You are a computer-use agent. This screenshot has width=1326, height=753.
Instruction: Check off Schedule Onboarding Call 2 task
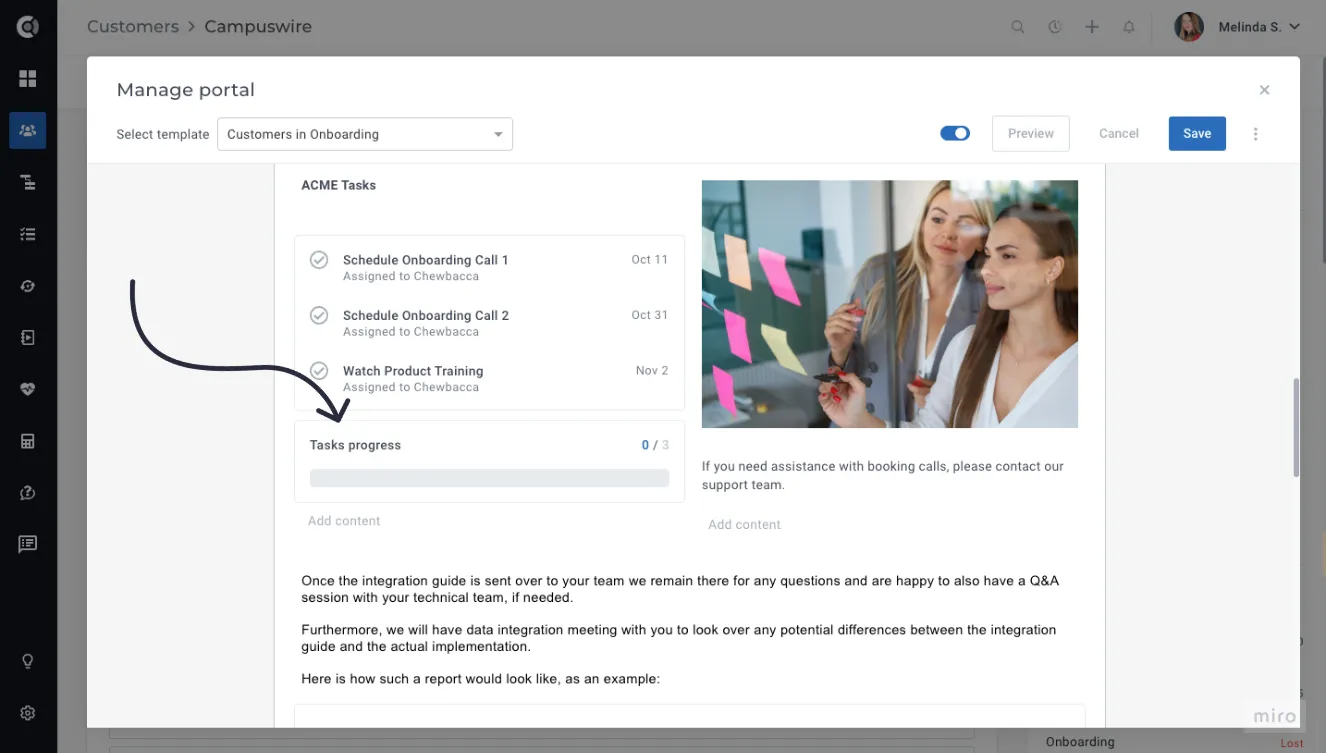pos(319,315)
